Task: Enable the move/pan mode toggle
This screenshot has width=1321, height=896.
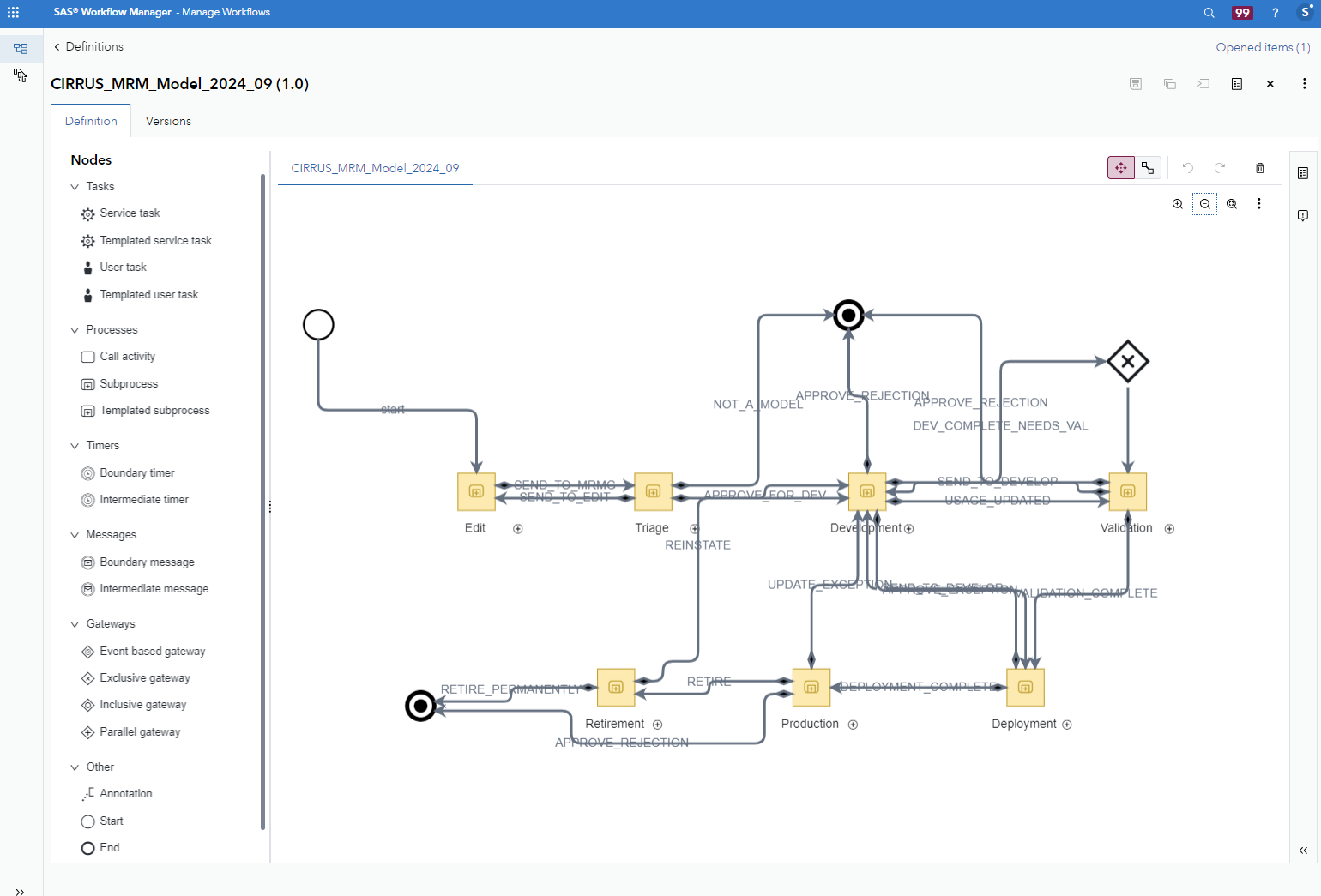Action: click(1120, 167)
